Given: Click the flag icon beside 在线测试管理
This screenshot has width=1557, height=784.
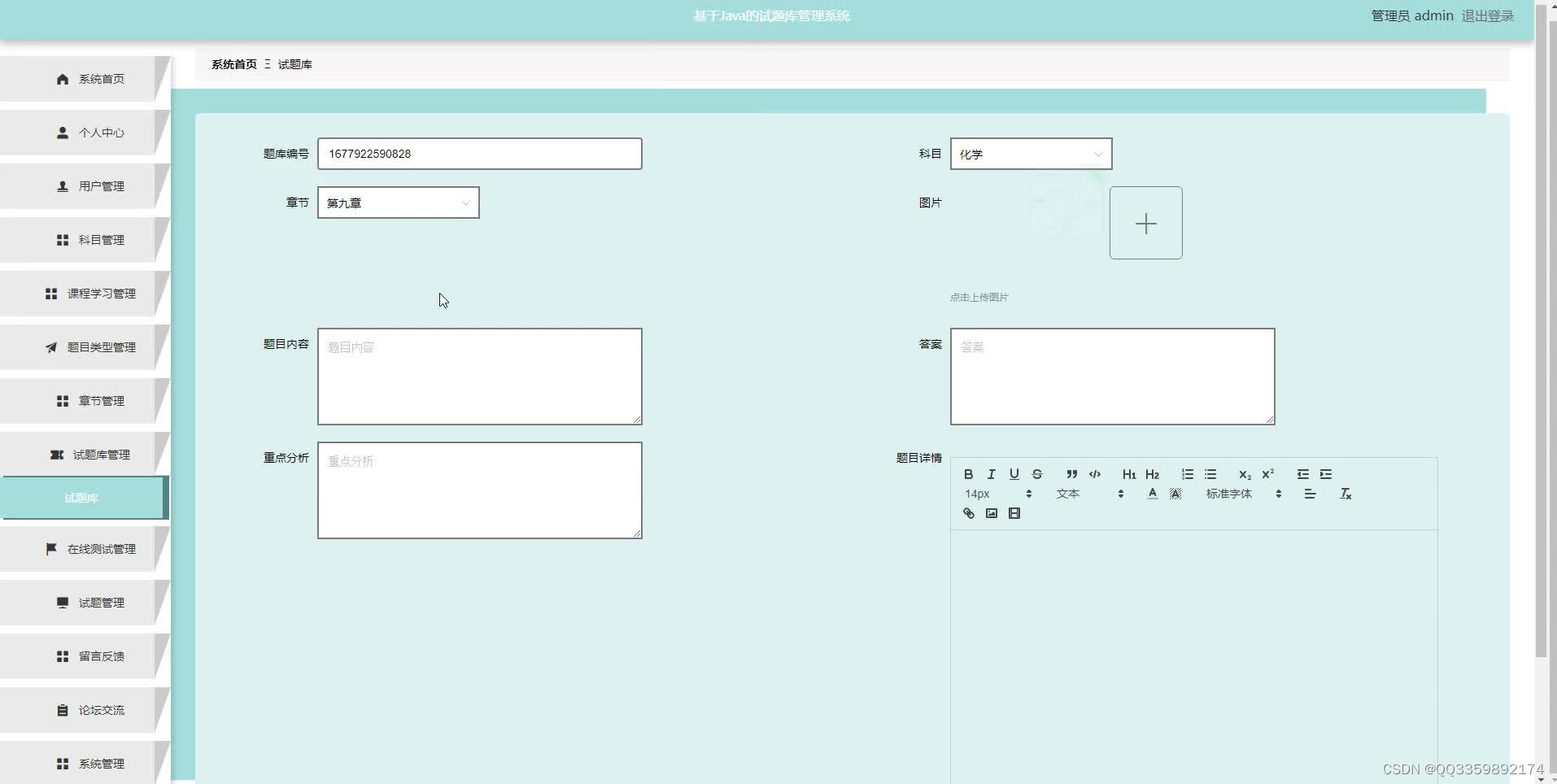Looking at the screenshot, I should coord(51,549).
